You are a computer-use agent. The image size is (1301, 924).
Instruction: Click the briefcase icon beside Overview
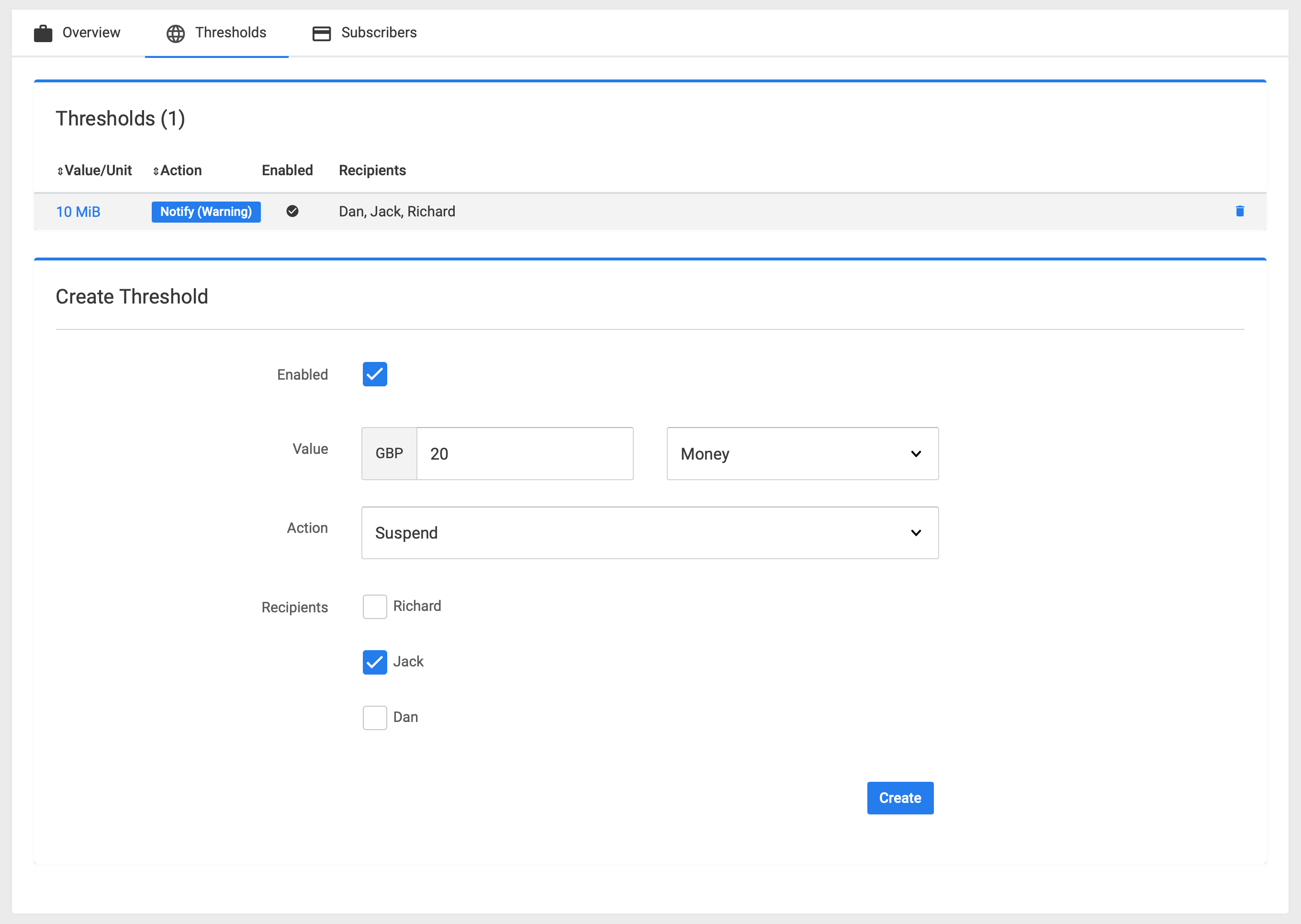point(43,34)
